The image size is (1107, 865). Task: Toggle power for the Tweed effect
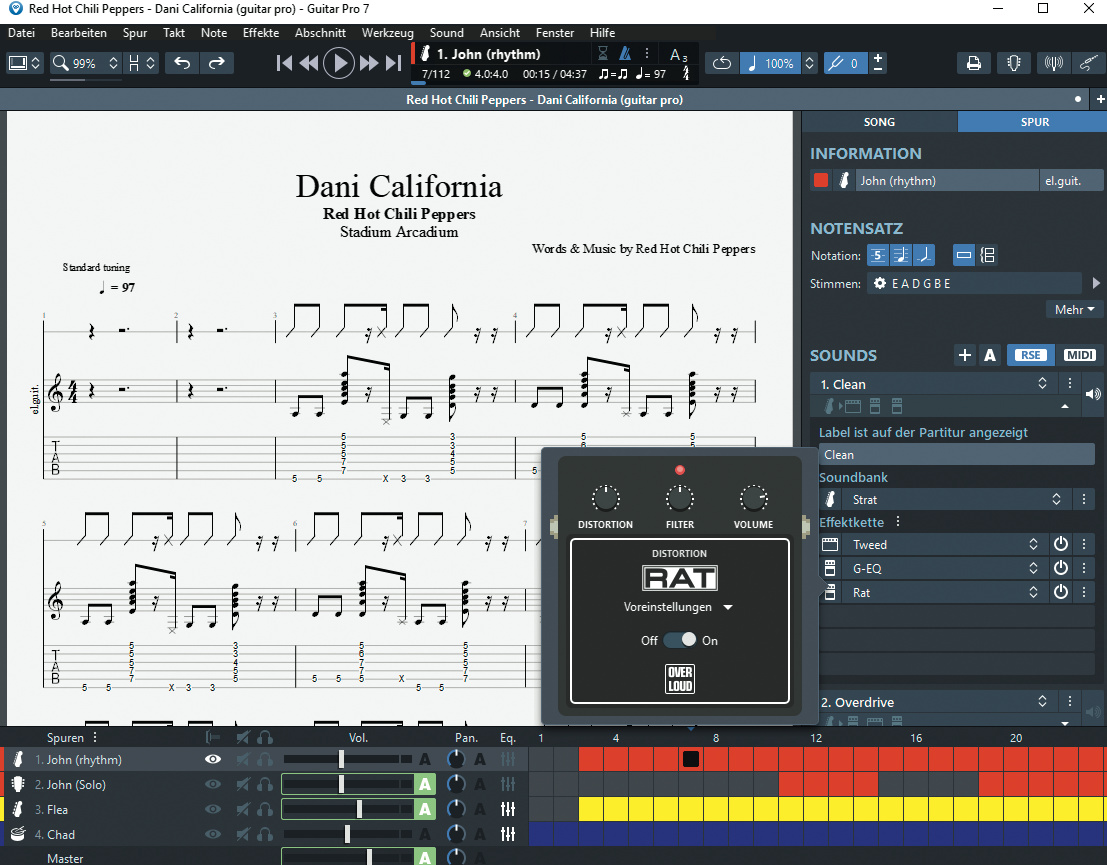pos(1061,545)
